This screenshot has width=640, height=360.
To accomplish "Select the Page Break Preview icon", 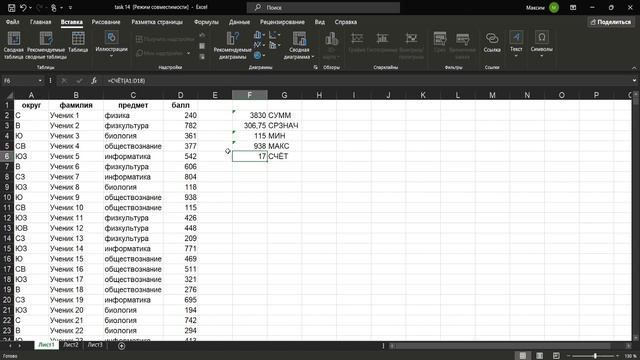I will [556, 356].
